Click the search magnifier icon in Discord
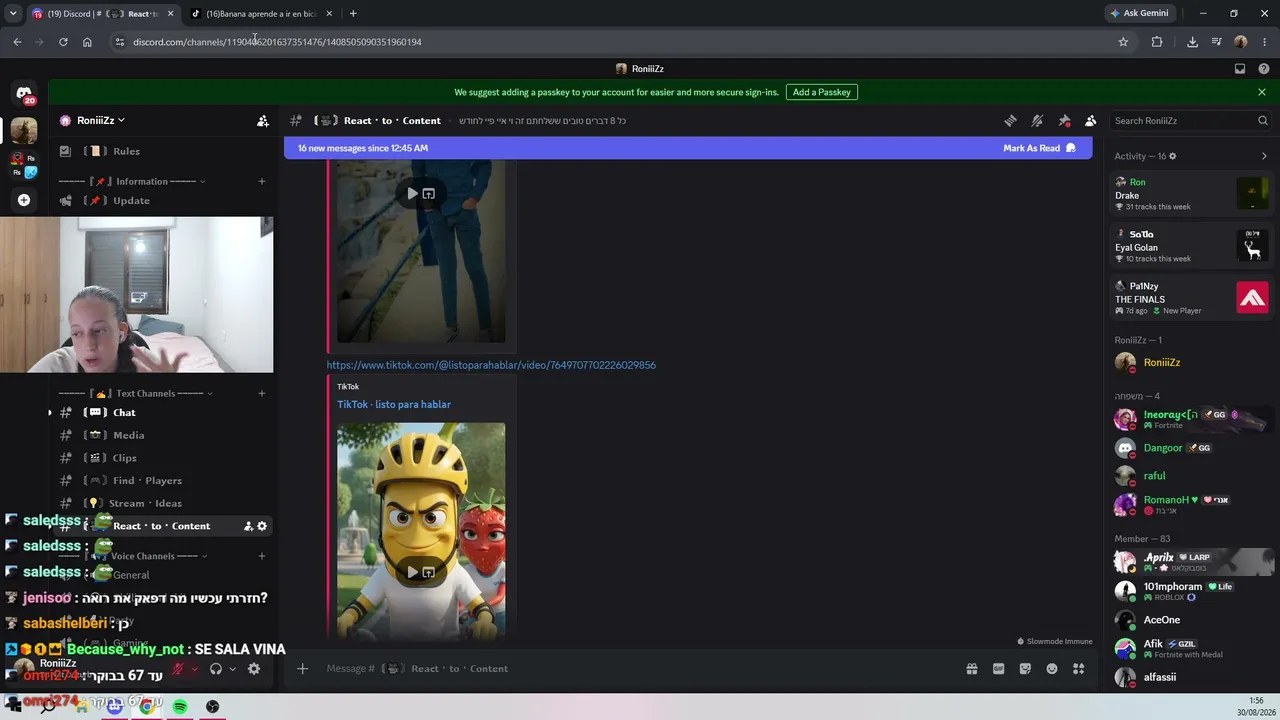This screenshot has height=720, width=1280. (1262, 121)
